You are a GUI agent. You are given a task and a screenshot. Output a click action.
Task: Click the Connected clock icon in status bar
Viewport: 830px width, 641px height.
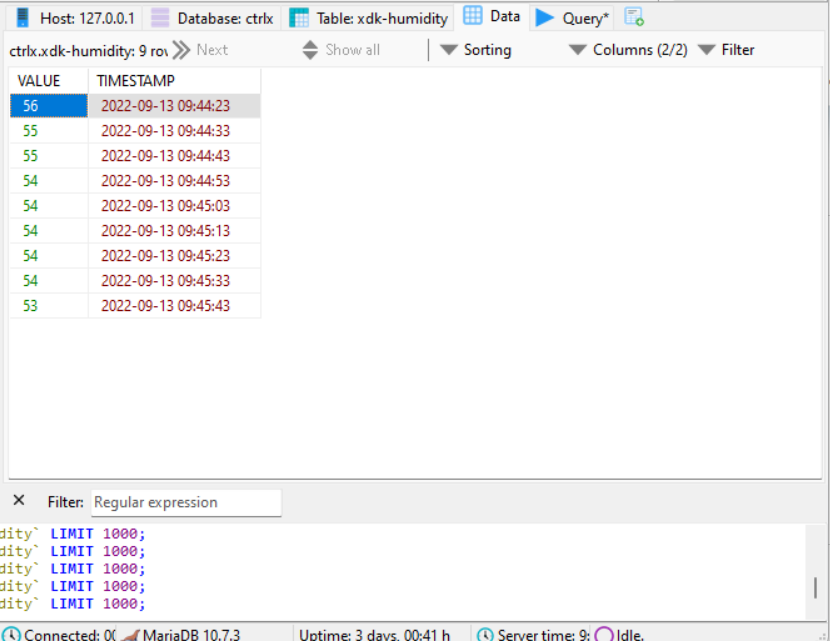click(x=12, y=634)
